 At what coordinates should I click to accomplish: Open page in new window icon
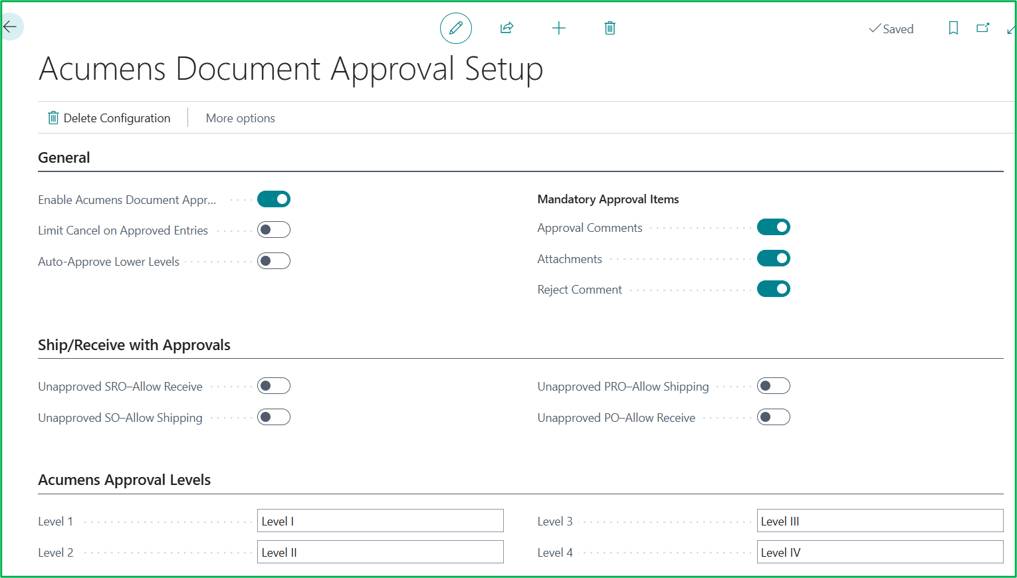(x=983, y=28)
